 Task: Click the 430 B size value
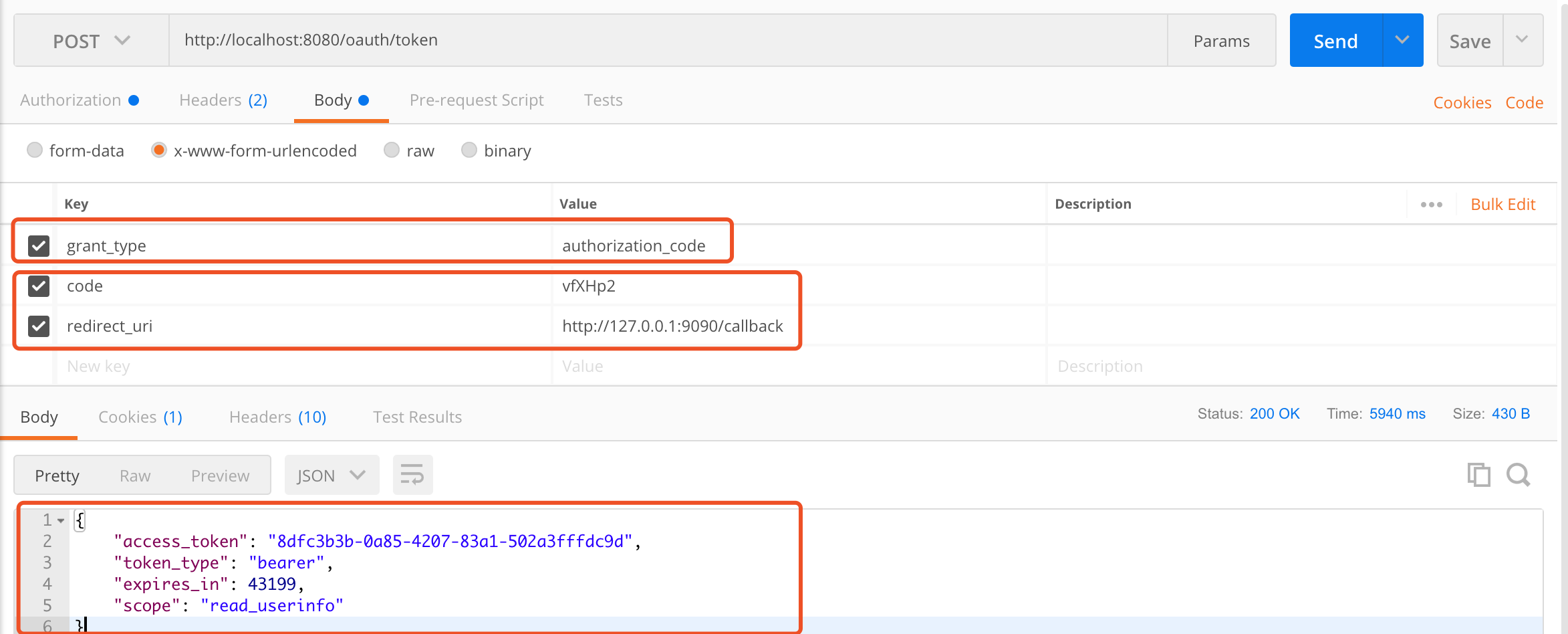pos(1511,414)
